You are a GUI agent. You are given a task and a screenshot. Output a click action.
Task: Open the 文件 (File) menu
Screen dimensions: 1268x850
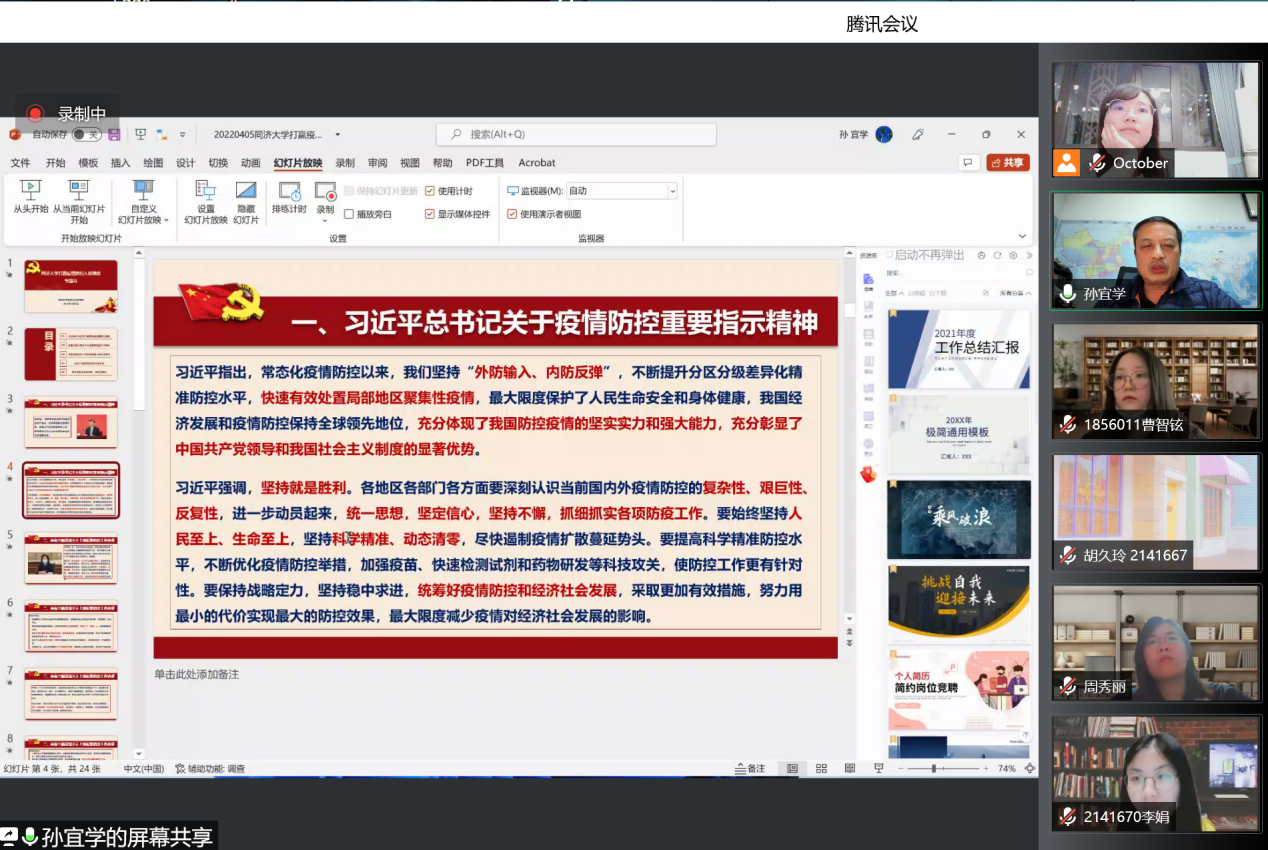point(20,163)
